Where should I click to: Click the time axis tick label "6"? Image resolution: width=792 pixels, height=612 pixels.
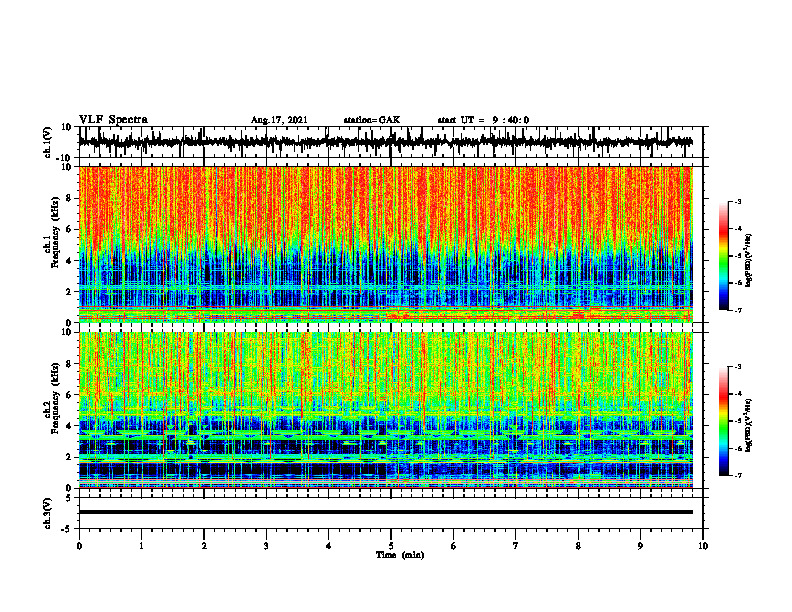[x=454, y=546]
